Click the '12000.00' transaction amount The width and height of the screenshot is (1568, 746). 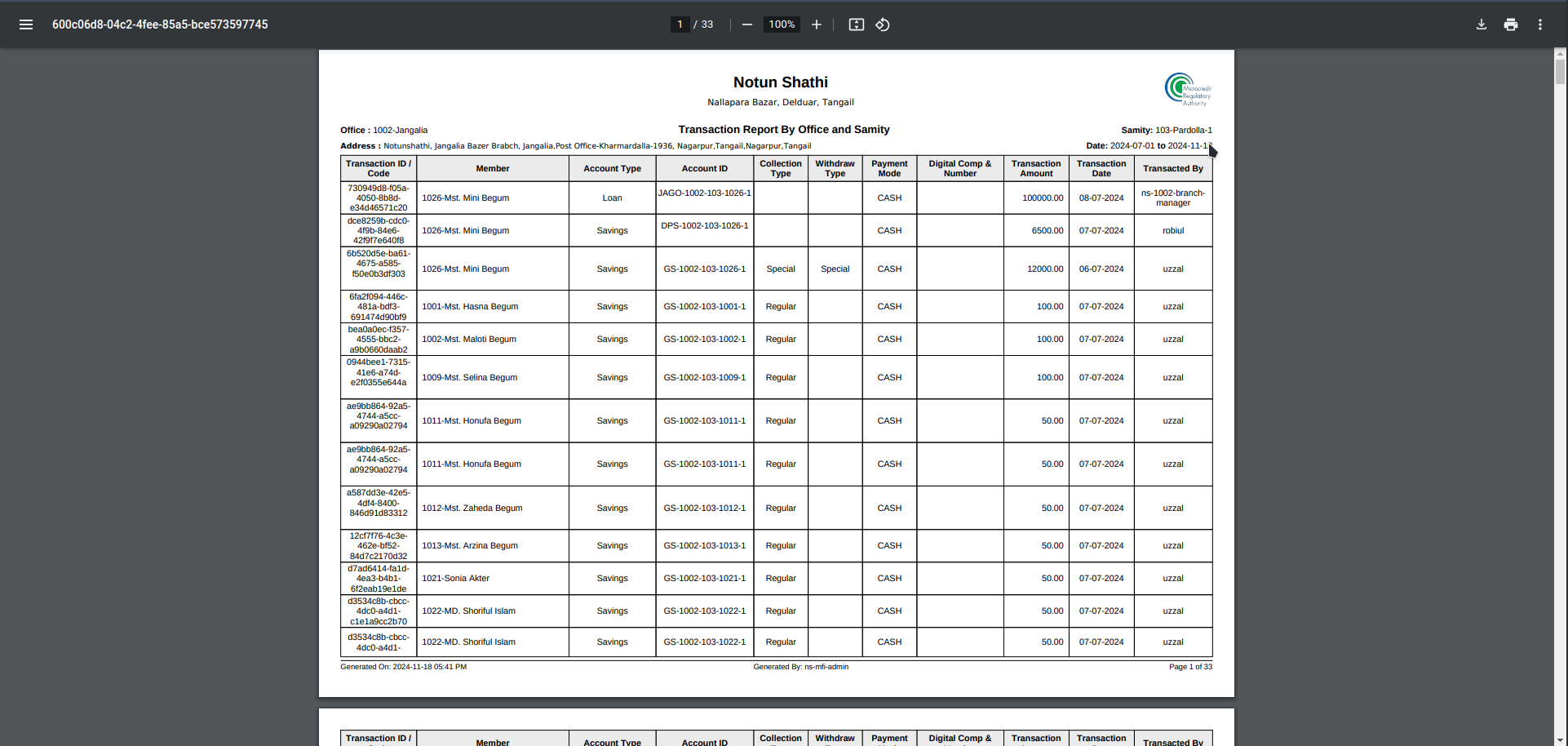[1045, 269]
